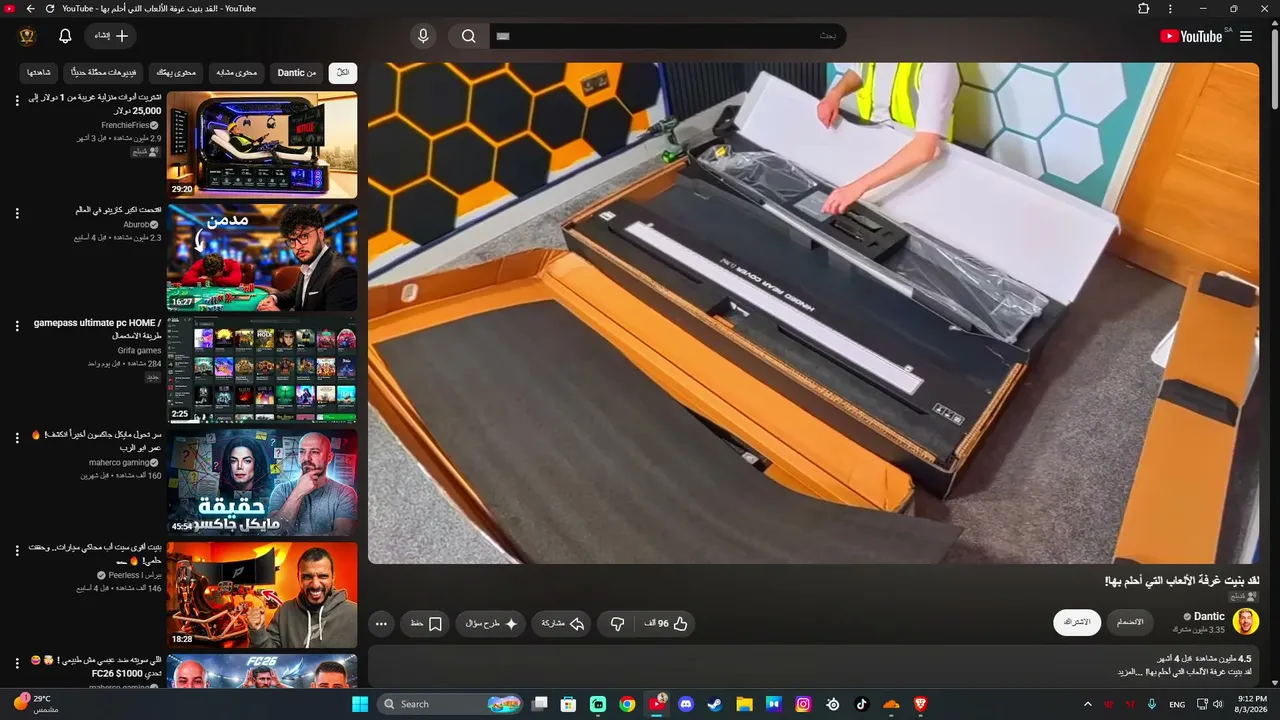Open browser three-dot menu in title bar
Screen dimensions: 1280x720
pyautogui.click(x=1170, y=9)
